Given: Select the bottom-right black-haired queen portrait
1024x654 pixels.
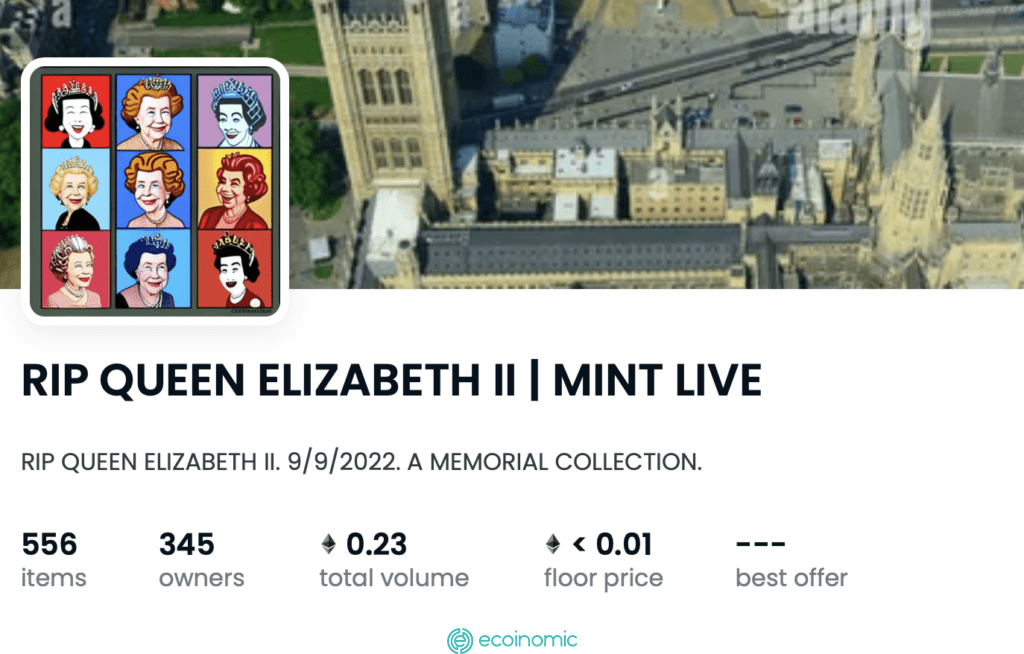Looking at the screenshot, I should (x=234, y=269).
